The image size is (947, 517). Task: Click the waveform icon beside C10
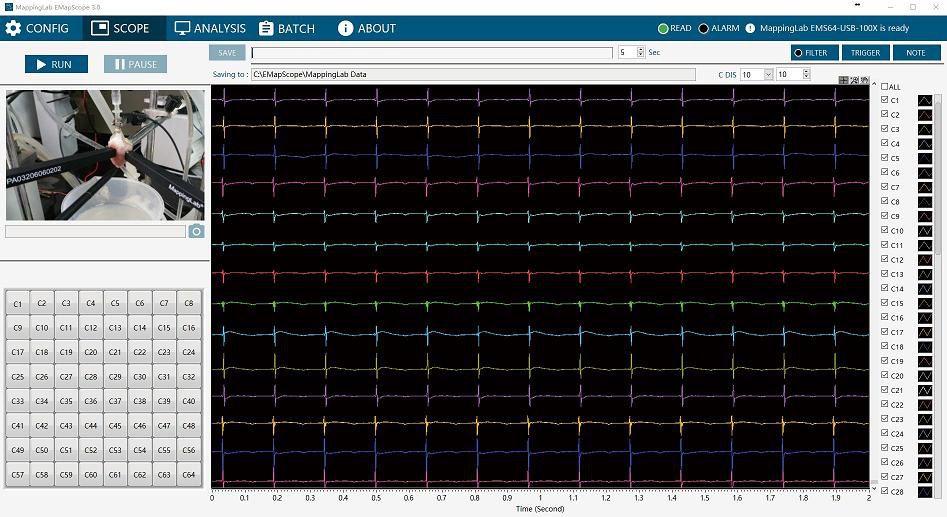pos(925,230)
